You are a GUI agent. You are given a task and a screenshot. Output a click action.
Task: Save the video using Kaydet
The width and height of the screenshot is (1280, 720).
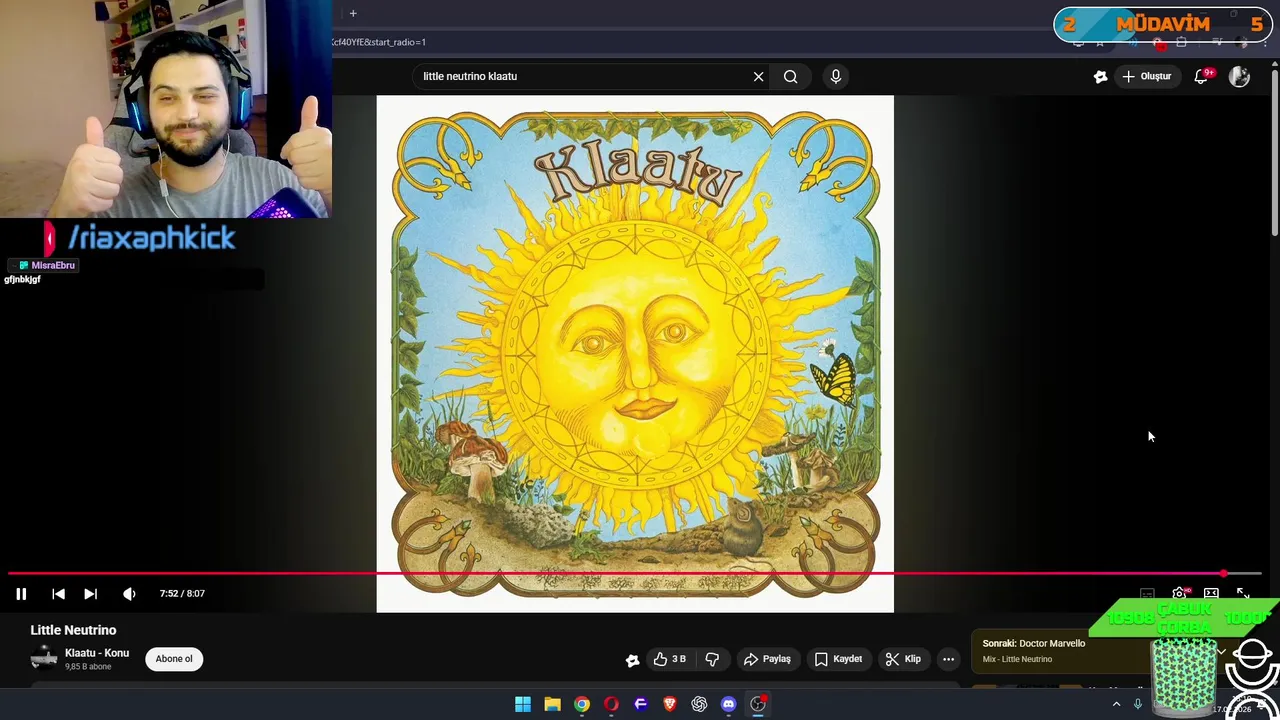pyautogui.click(x=838, y=659)
